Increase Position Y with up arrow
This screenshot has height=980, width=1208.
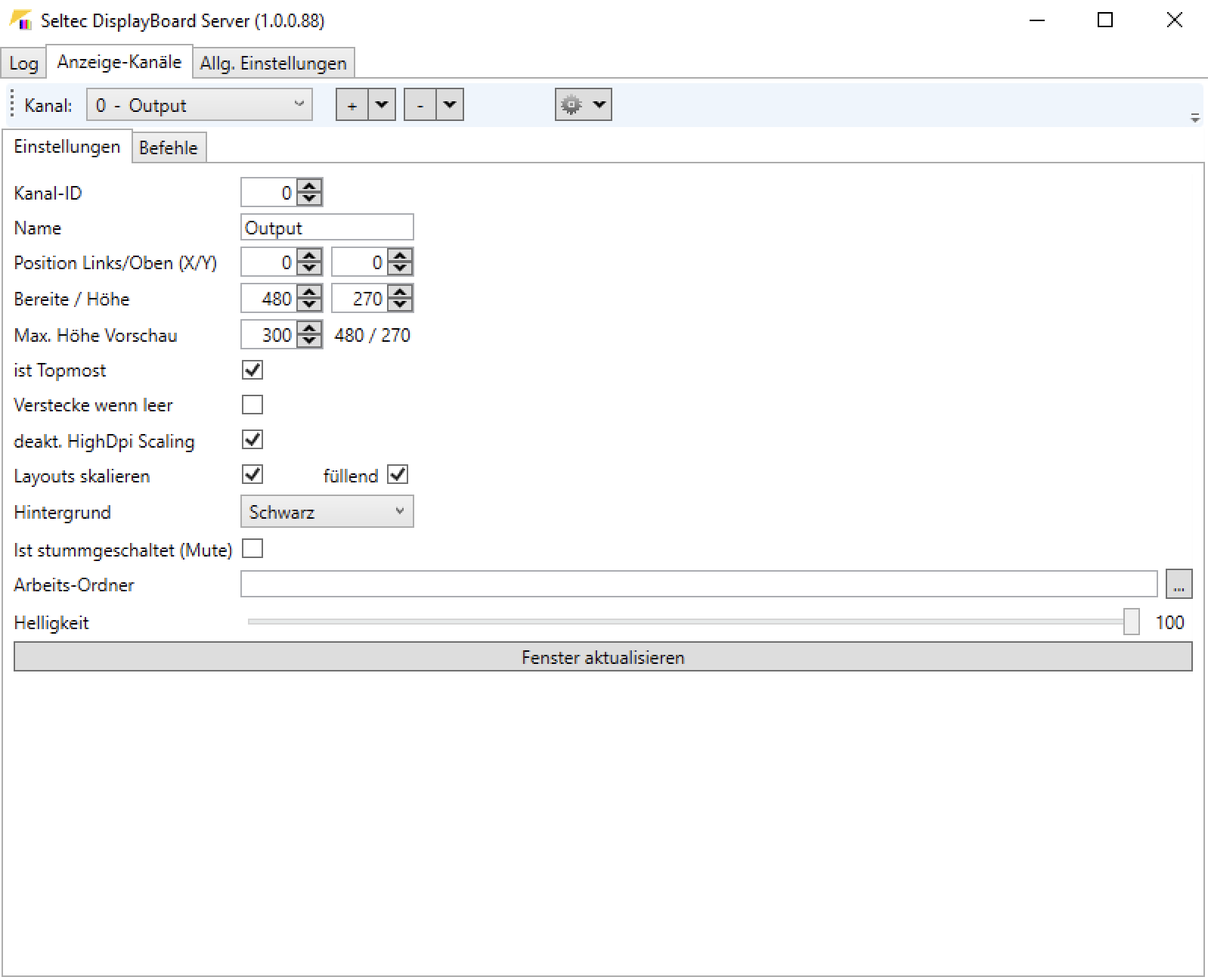[400, 256]
